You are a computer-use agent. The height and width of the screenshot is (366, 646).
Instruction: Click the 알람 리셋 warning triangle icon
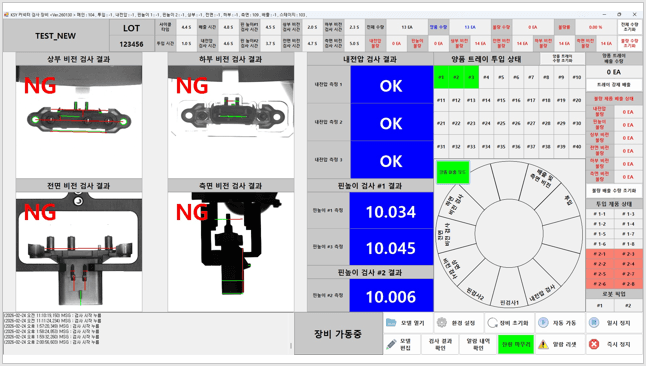pyautogui.click(x=543, y=344)
